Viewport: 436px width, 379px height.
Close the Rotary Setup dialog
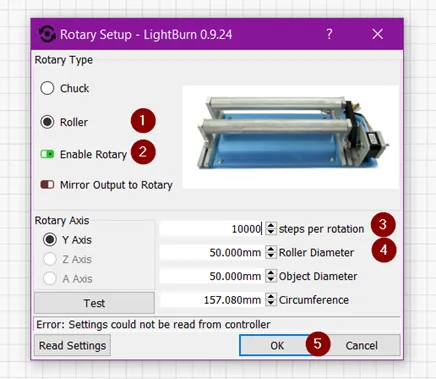tap(378, 34)
